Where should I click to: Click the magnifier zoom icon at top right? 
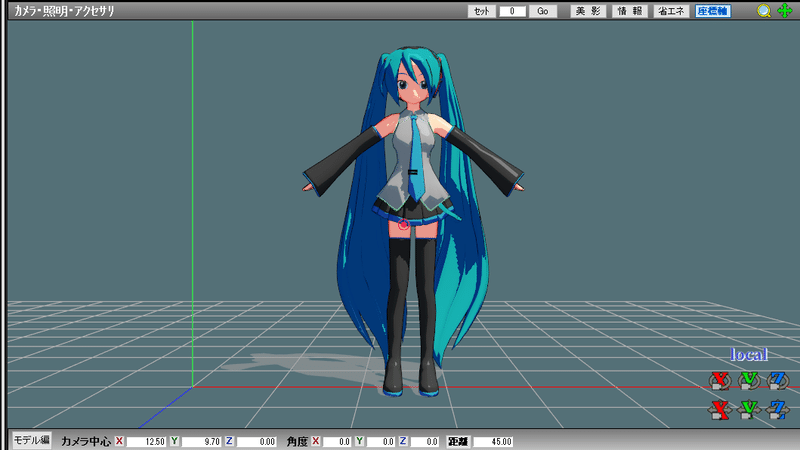764,11
